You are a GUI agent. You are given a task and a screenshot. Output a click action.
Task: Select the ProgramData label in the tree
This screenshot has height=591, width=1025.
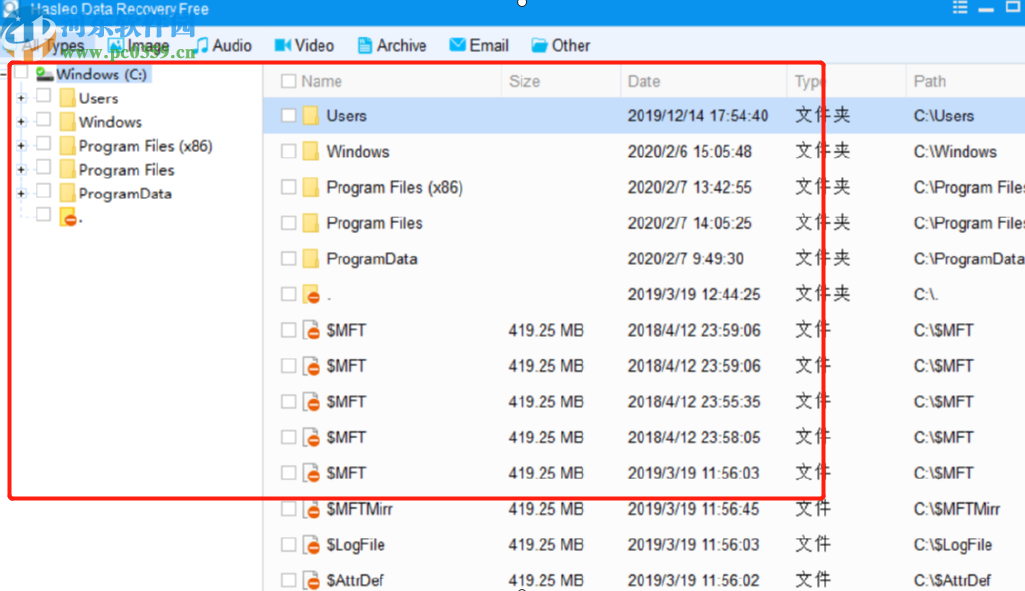pos(125,194)
